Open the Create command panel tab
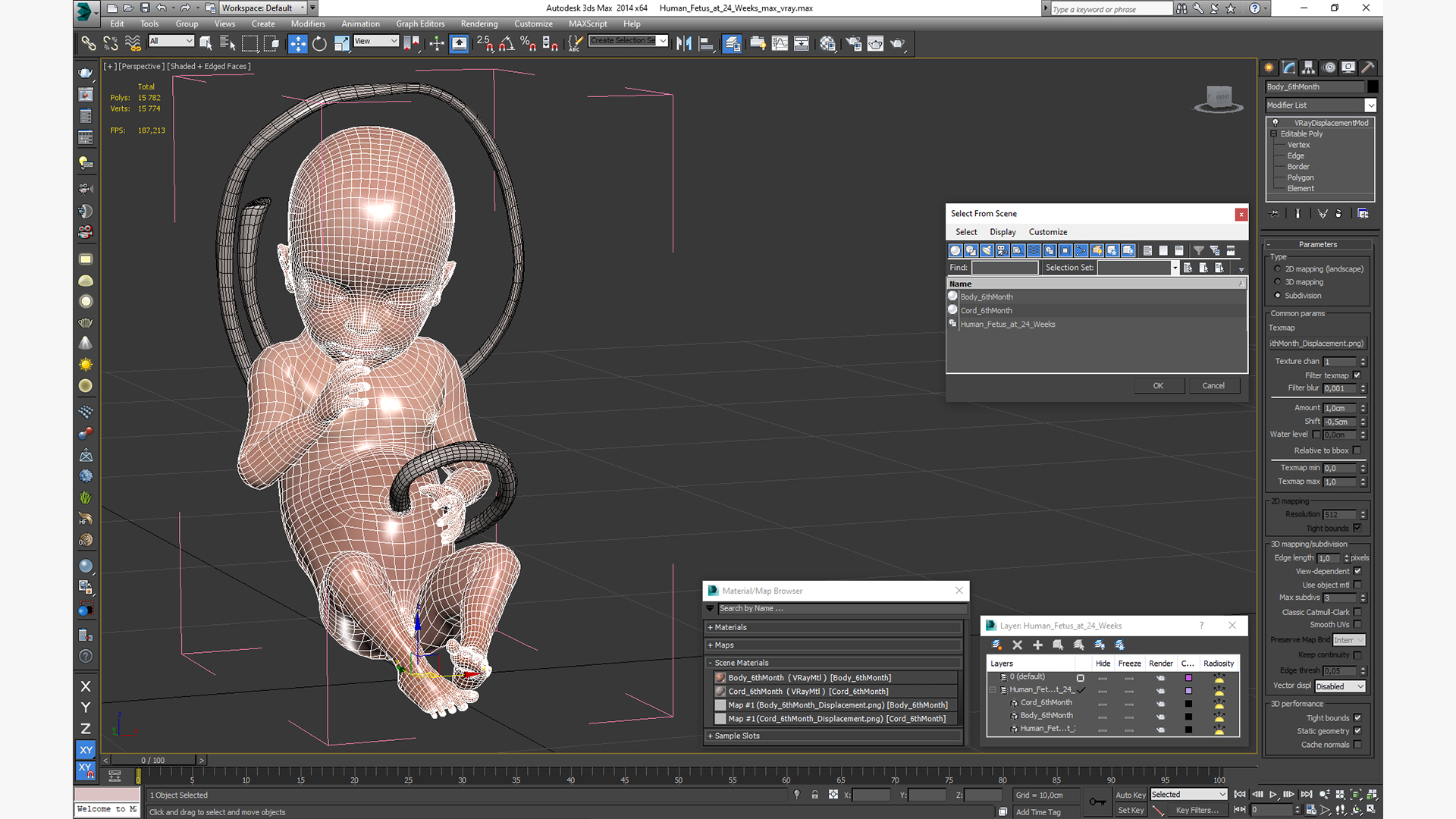1456x819 pixels. click(1269, 67)
